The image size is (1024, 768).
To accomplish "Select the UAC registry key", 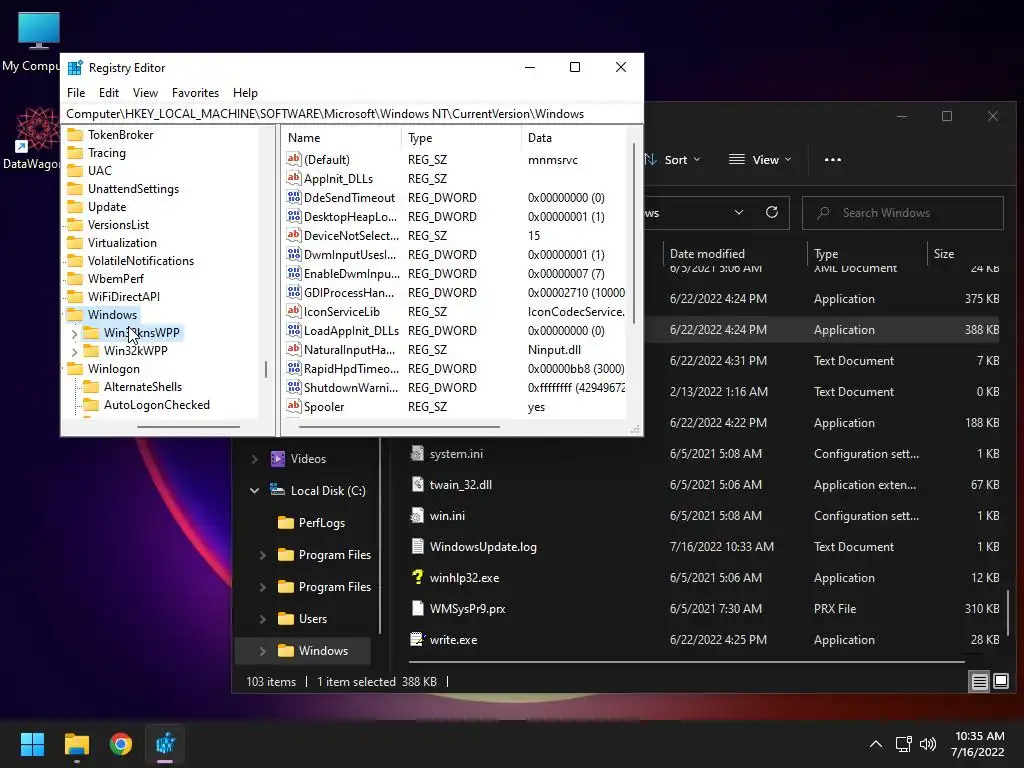I will (x=99, y=170).
